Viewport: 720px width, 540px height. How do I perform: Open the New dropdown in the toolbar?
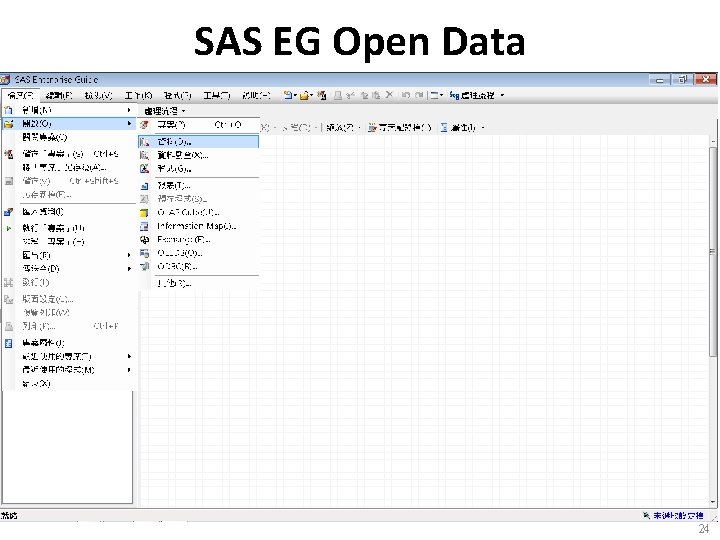tap(290, 95)
